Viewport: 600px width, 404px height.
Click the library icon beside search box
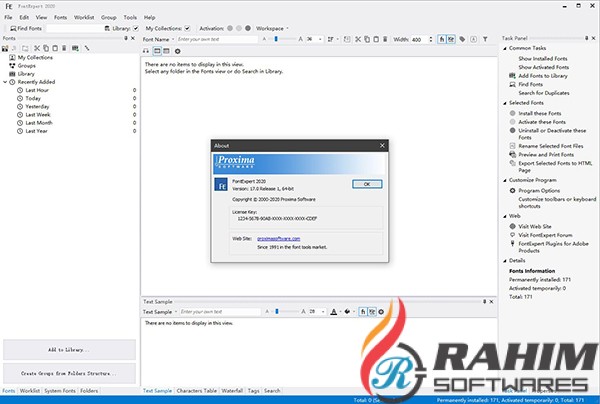click(x=107, y=28)
